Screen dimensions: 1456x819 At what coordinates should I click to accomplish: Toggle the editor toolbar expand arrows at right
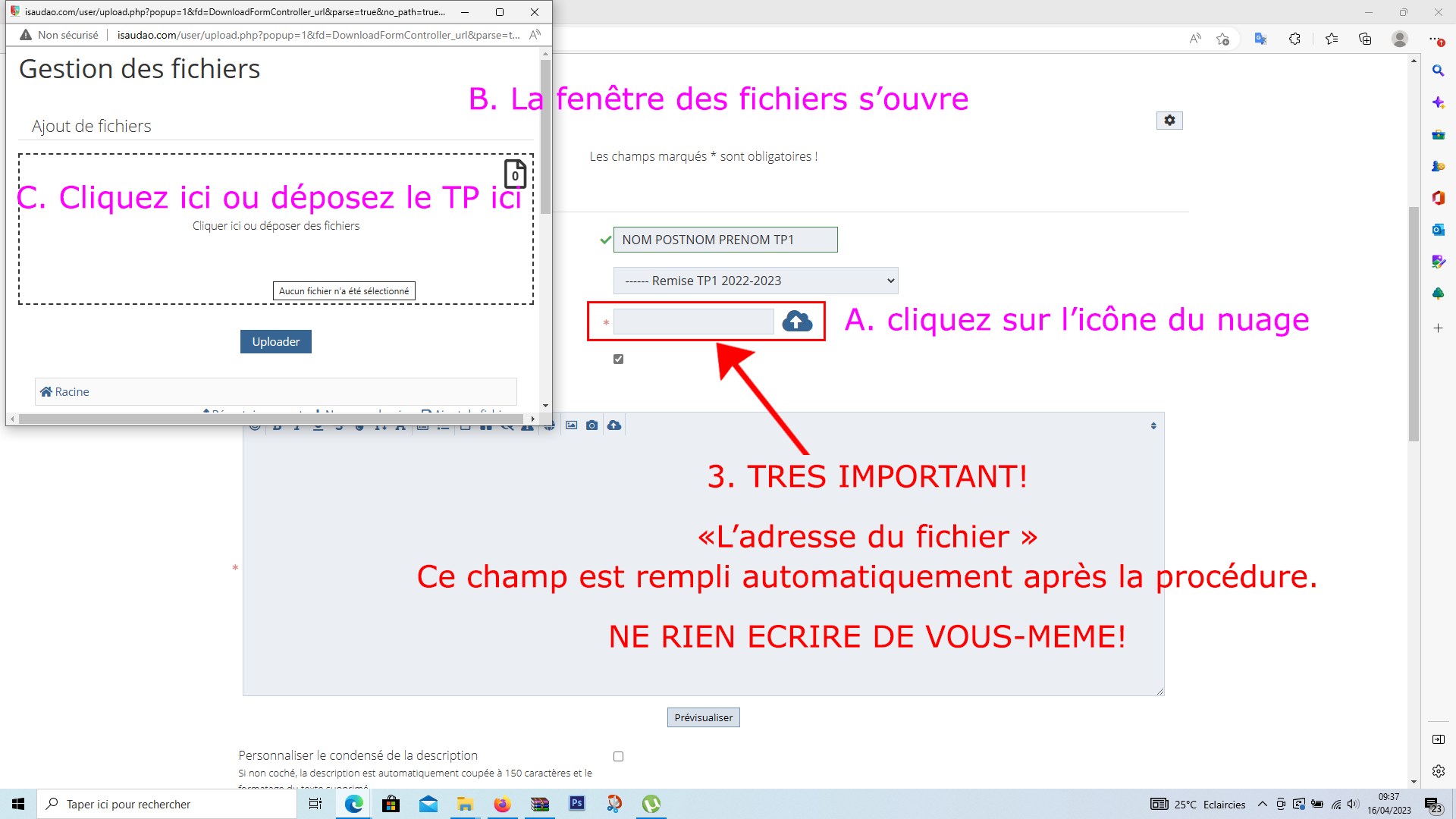1153,426
